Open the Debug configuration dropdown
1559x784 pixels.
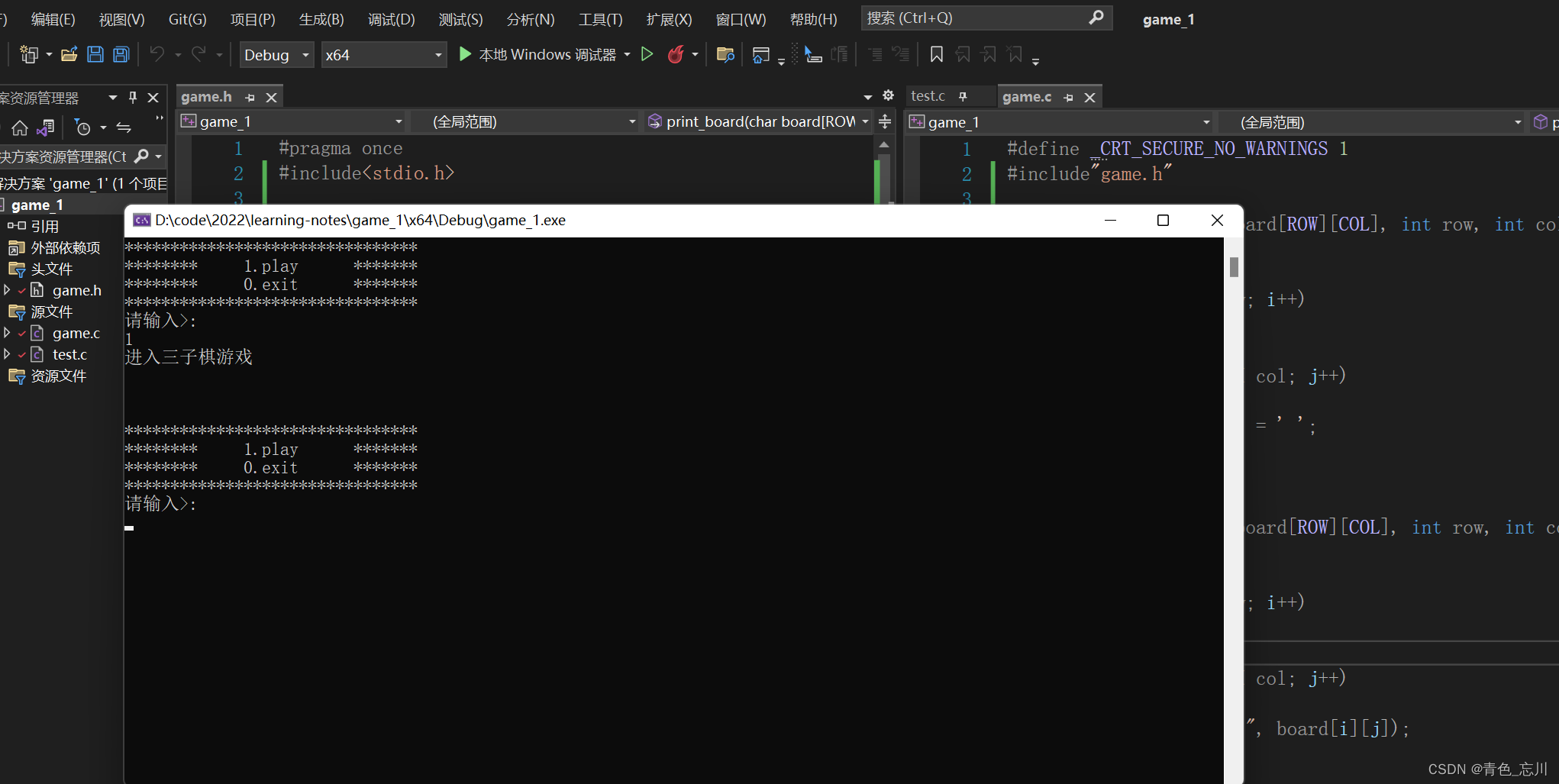pyautogui.click(x=276, y=55)
